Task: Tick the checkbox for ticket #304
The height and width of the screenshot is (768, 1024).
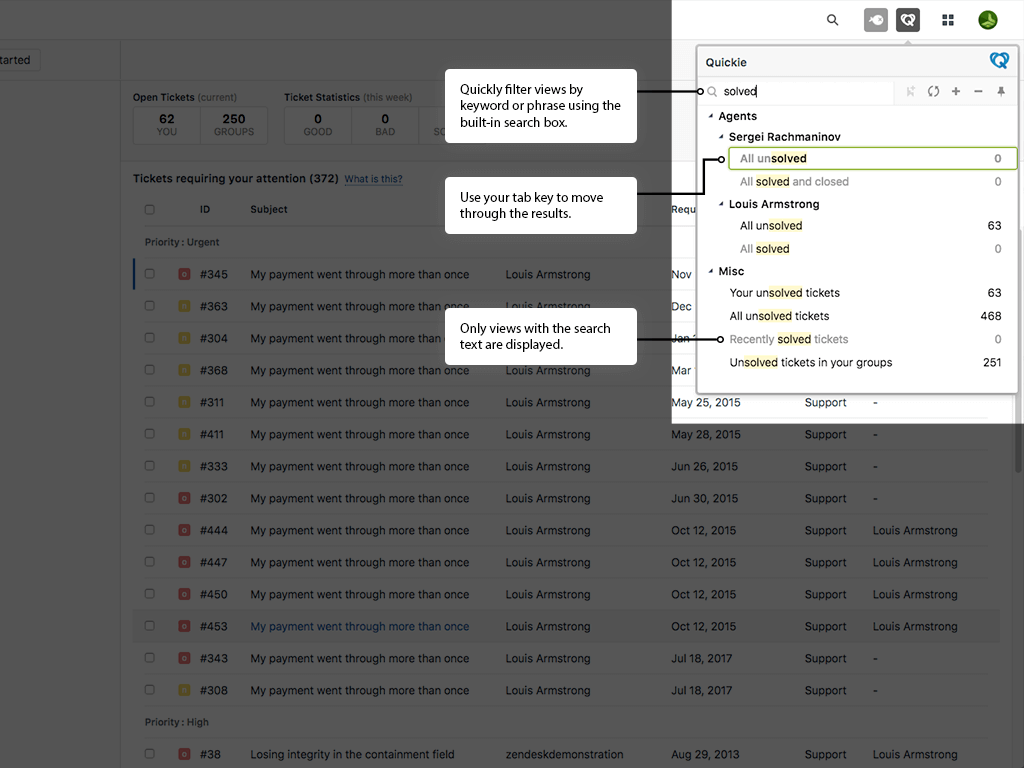Action: [150, 338]
